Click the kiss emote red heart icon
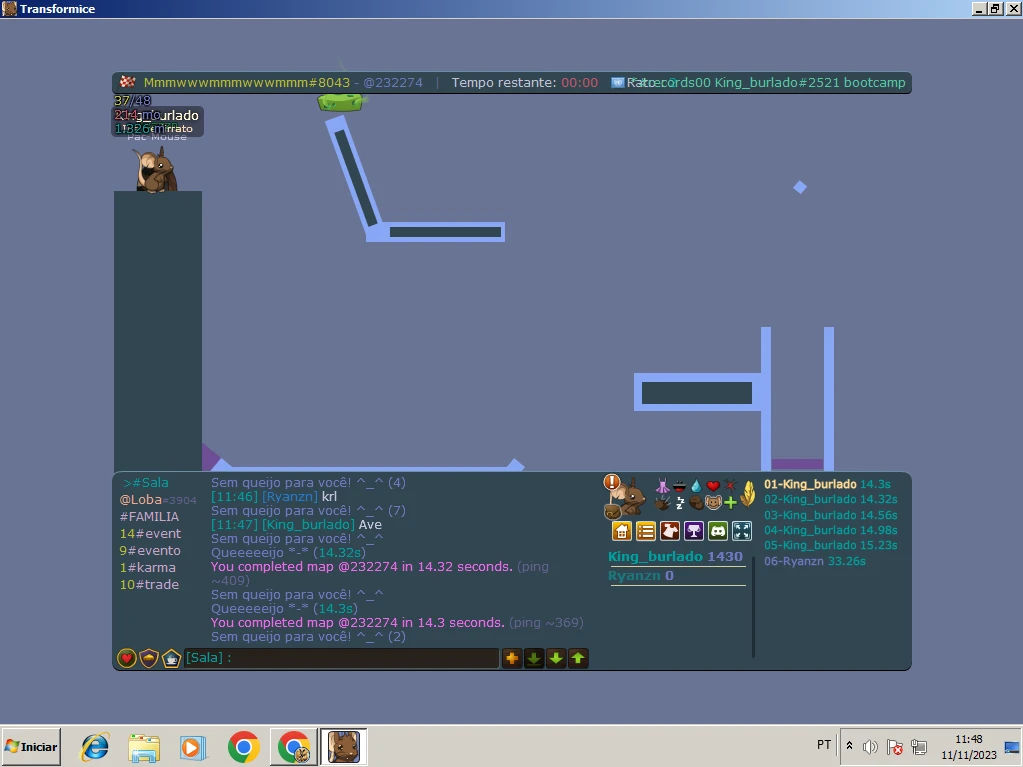This screenshot has height=767, width=1023. [713, 486]
